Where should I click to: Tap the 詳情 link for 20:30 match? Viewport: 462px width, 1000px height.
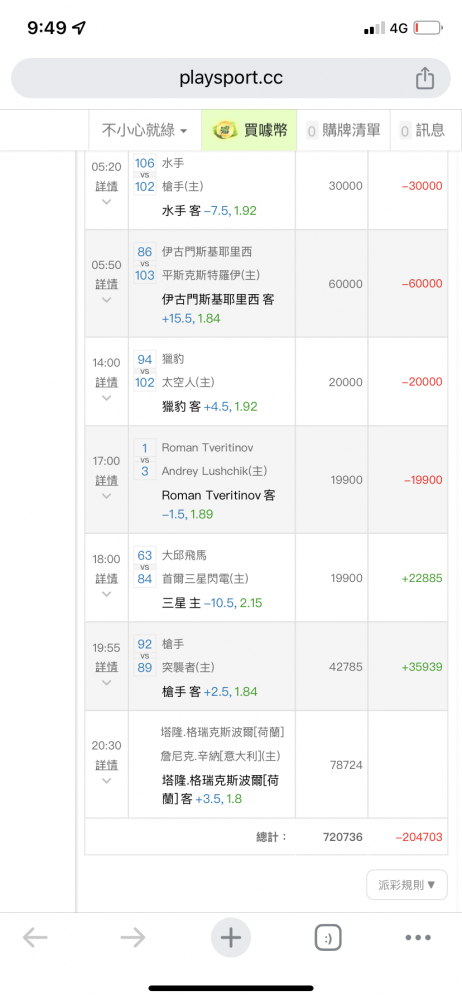click(107, 764)
